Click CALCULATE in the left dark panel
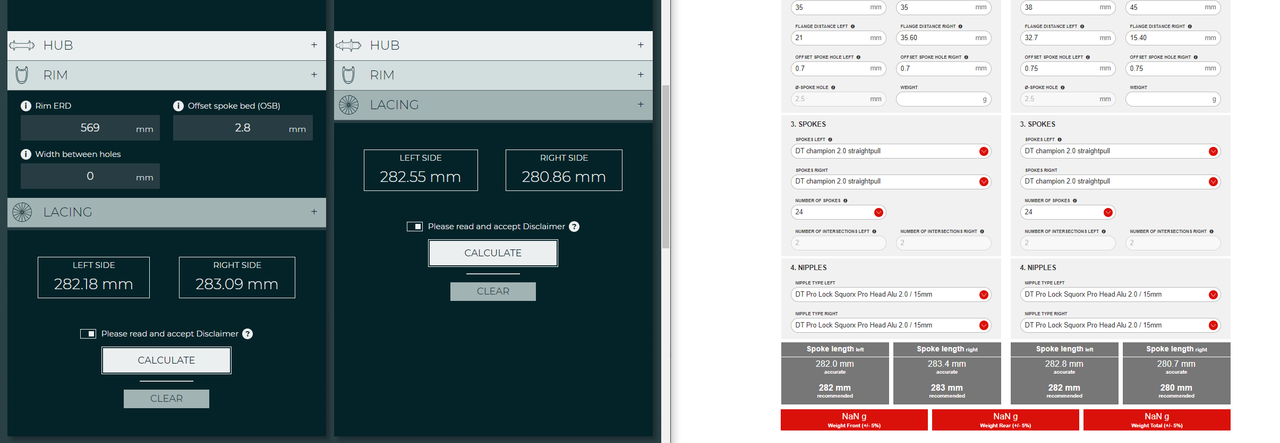Viewport: 1280px width, 443px height. 166,360
